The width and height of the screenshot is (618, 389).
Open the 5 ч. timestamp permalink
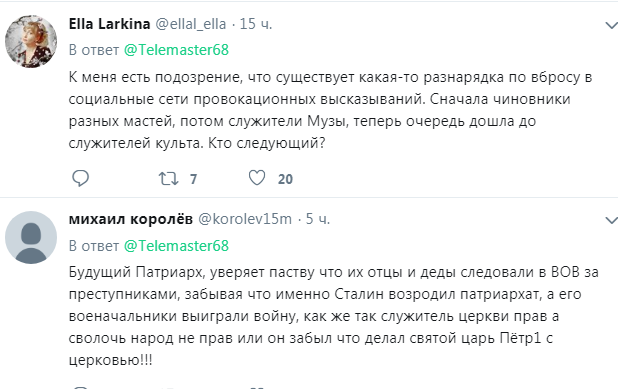[x=318, y=219]
